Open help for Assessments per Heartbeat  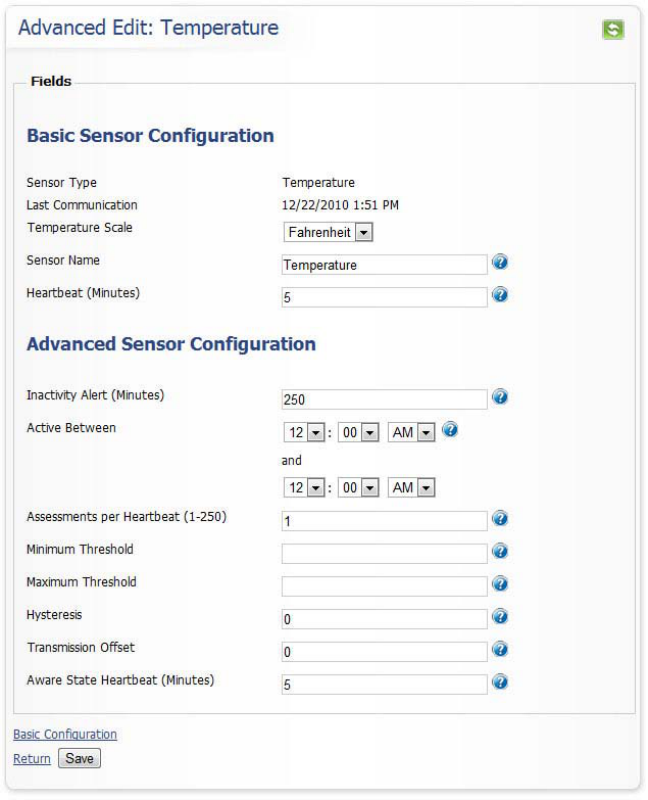[500, 518]
